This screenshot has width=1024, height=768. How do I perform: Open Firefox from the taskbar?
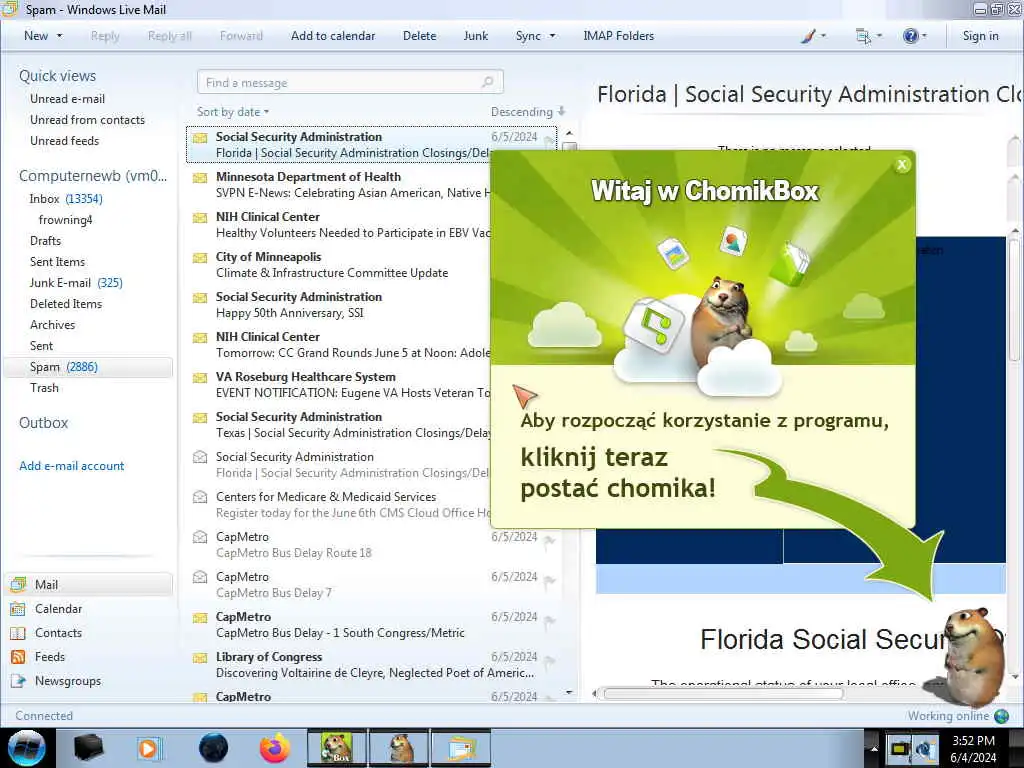pos(275,748)
